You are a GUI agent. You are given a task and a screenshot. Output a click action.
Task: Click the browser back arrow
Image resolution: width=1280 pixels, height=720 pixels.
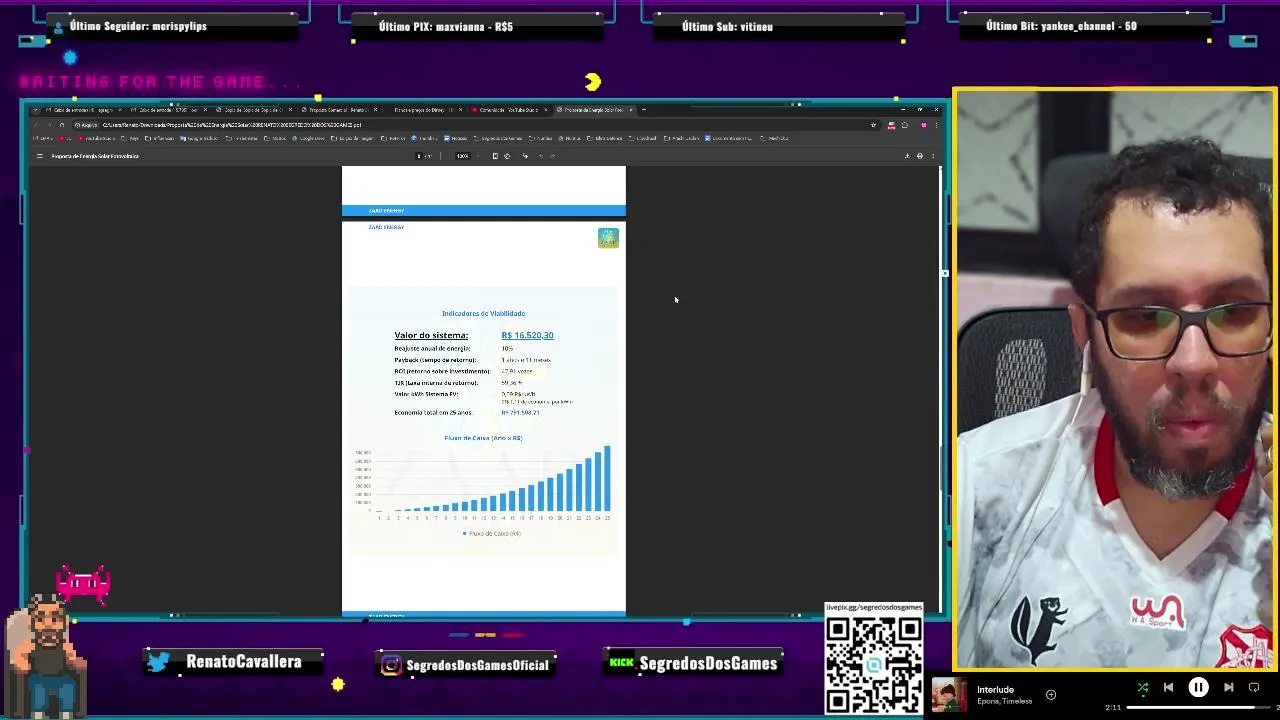pos(35,125)
